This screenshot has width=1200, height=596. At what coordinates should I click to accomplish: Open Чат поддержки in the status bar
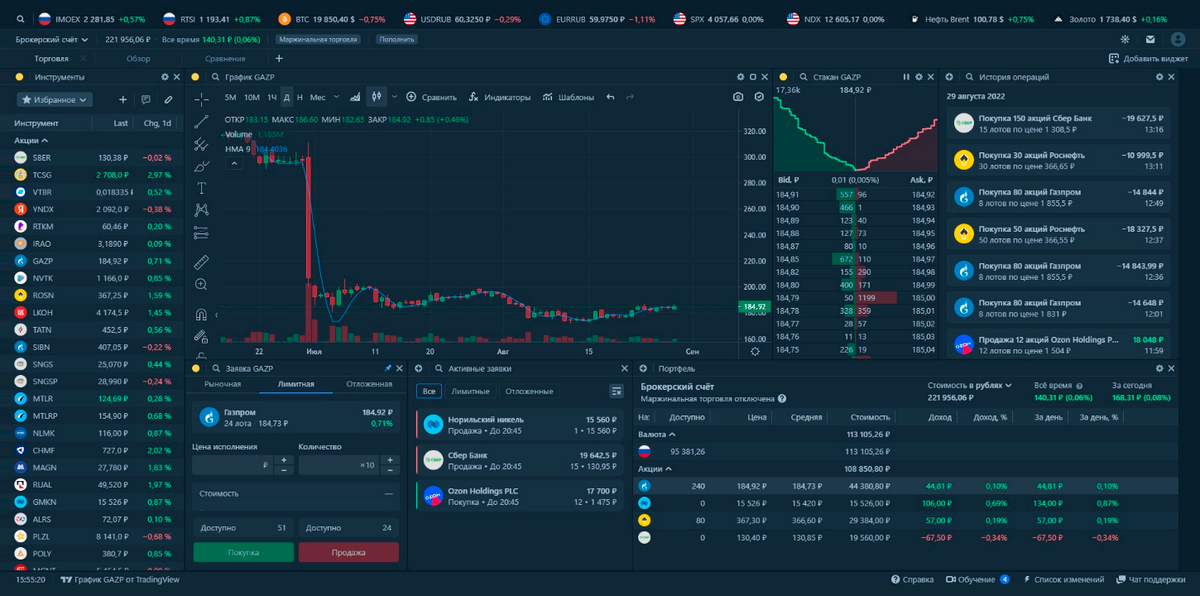1150,579
